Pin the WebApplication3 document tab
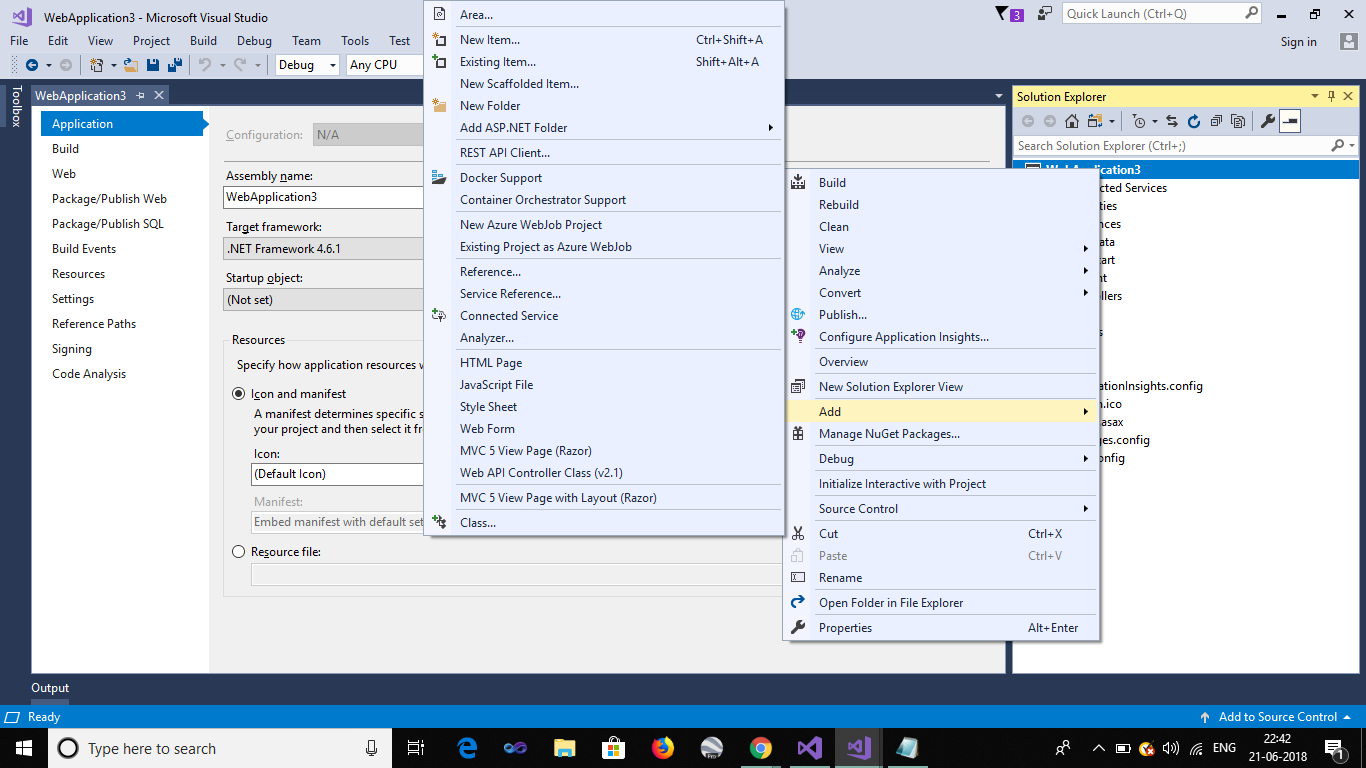Viewport: 1366px width, 768px height. [141, 96]
